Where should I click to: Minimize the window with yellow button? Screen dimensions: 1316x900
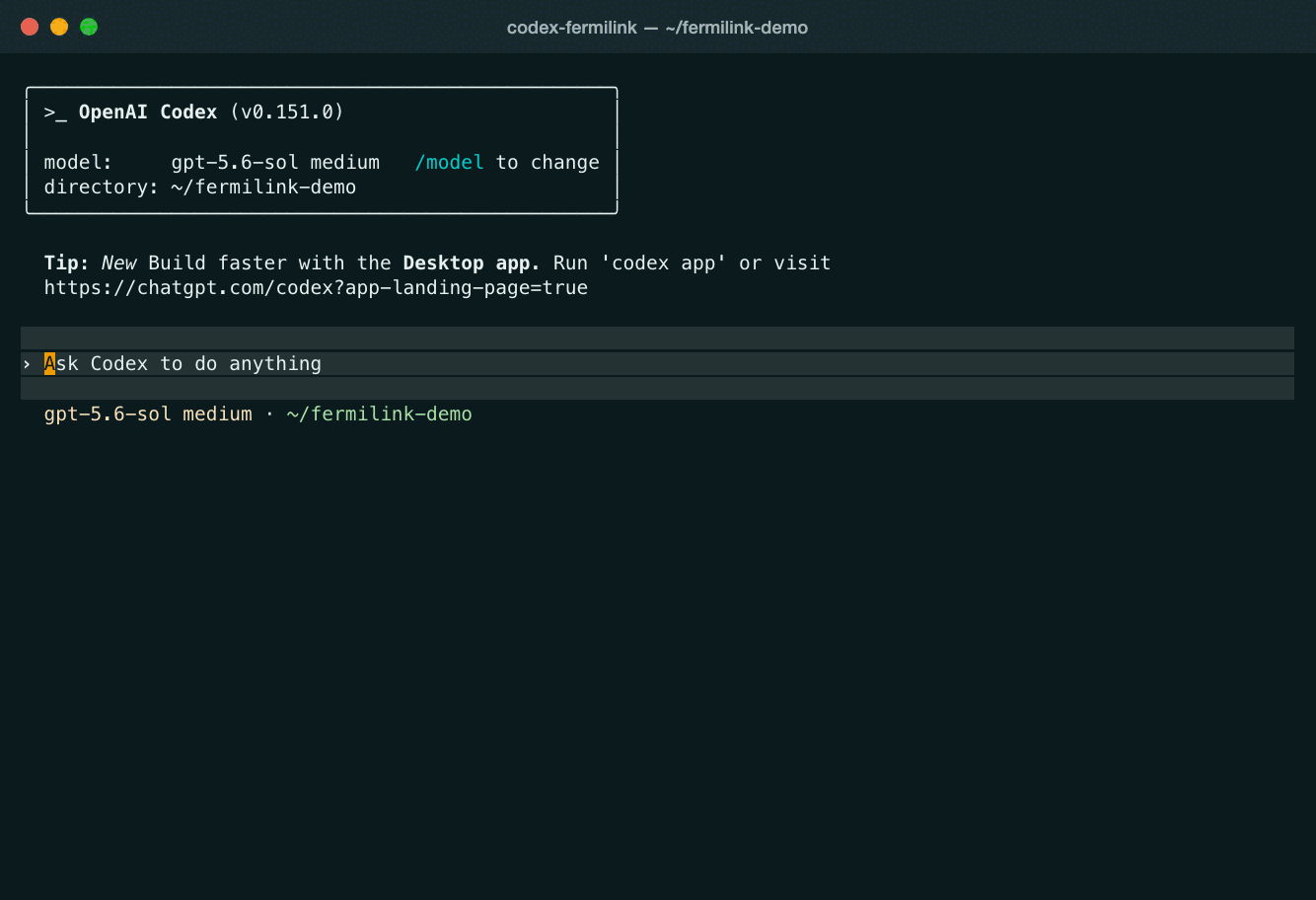point(59,27)
